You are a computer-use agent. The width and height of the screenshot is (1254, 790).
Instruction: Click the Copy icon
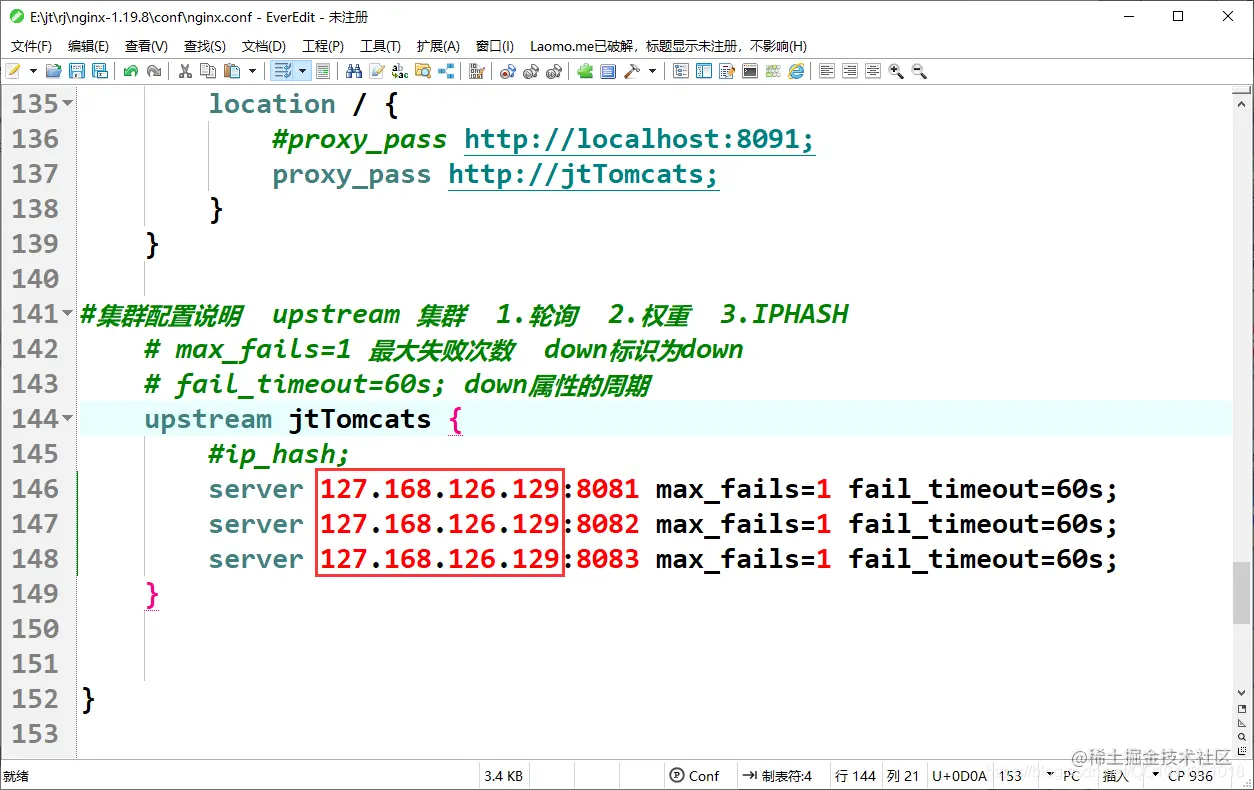[x=208, y=71]
